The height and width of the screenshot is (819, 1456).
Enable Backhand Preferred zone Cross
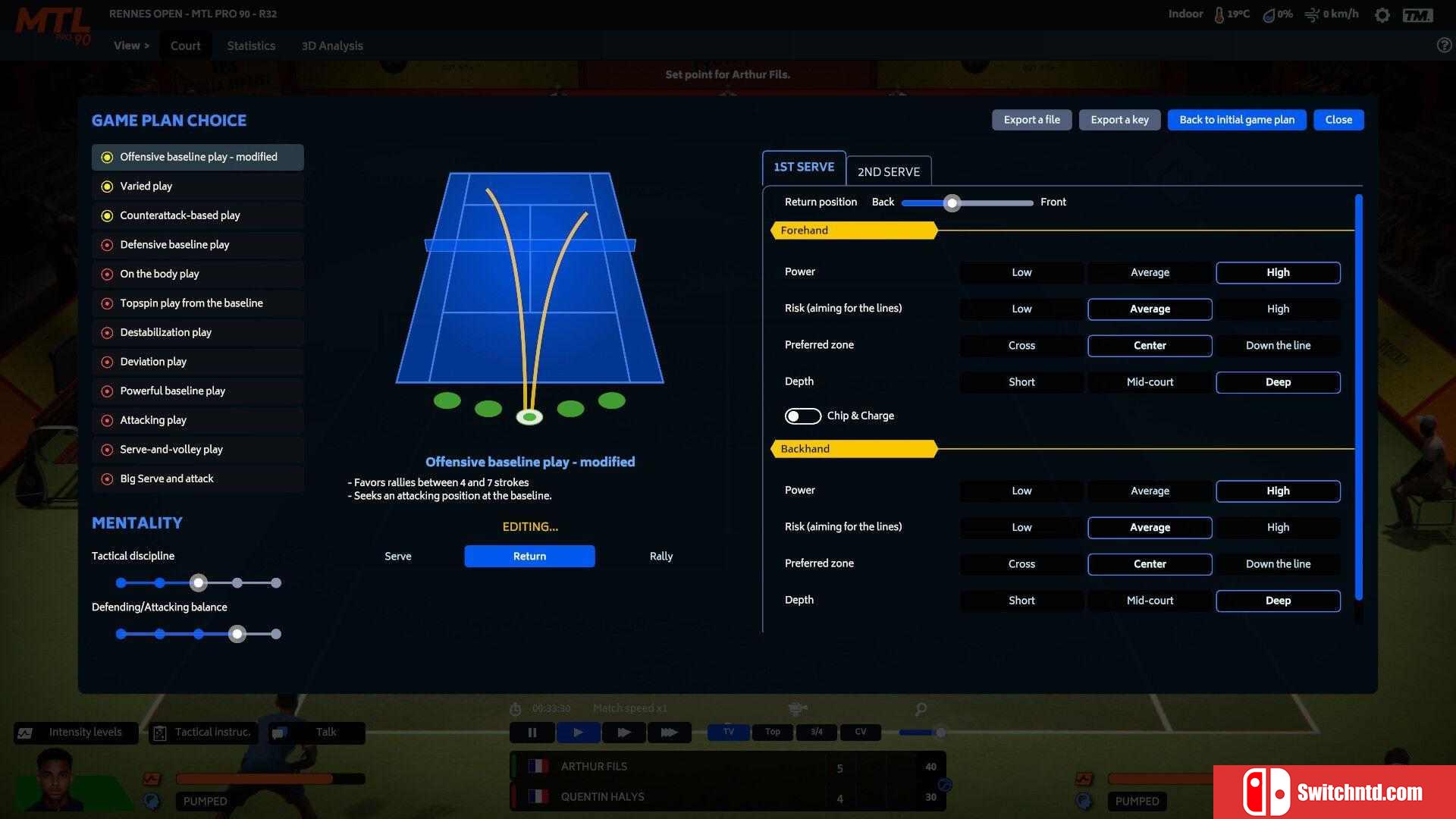point(1021,563)
